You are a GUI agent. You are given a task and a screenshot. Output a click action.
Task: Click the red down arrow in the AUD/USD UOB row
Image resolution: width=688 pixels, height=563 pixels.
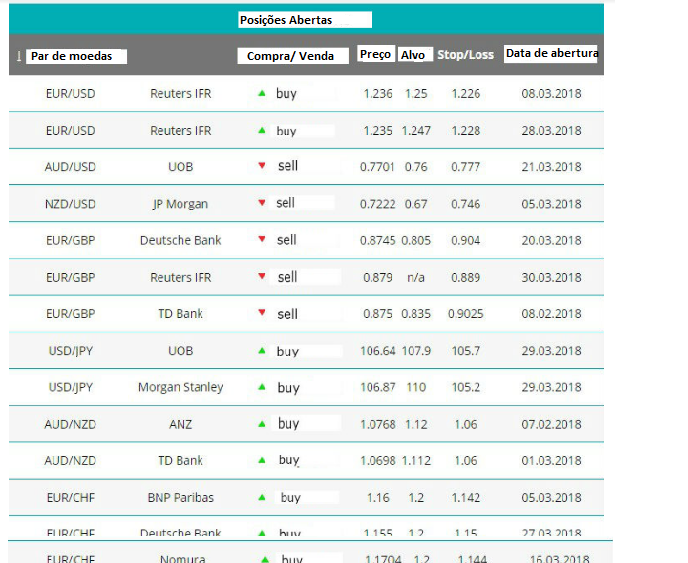point(262,166)
